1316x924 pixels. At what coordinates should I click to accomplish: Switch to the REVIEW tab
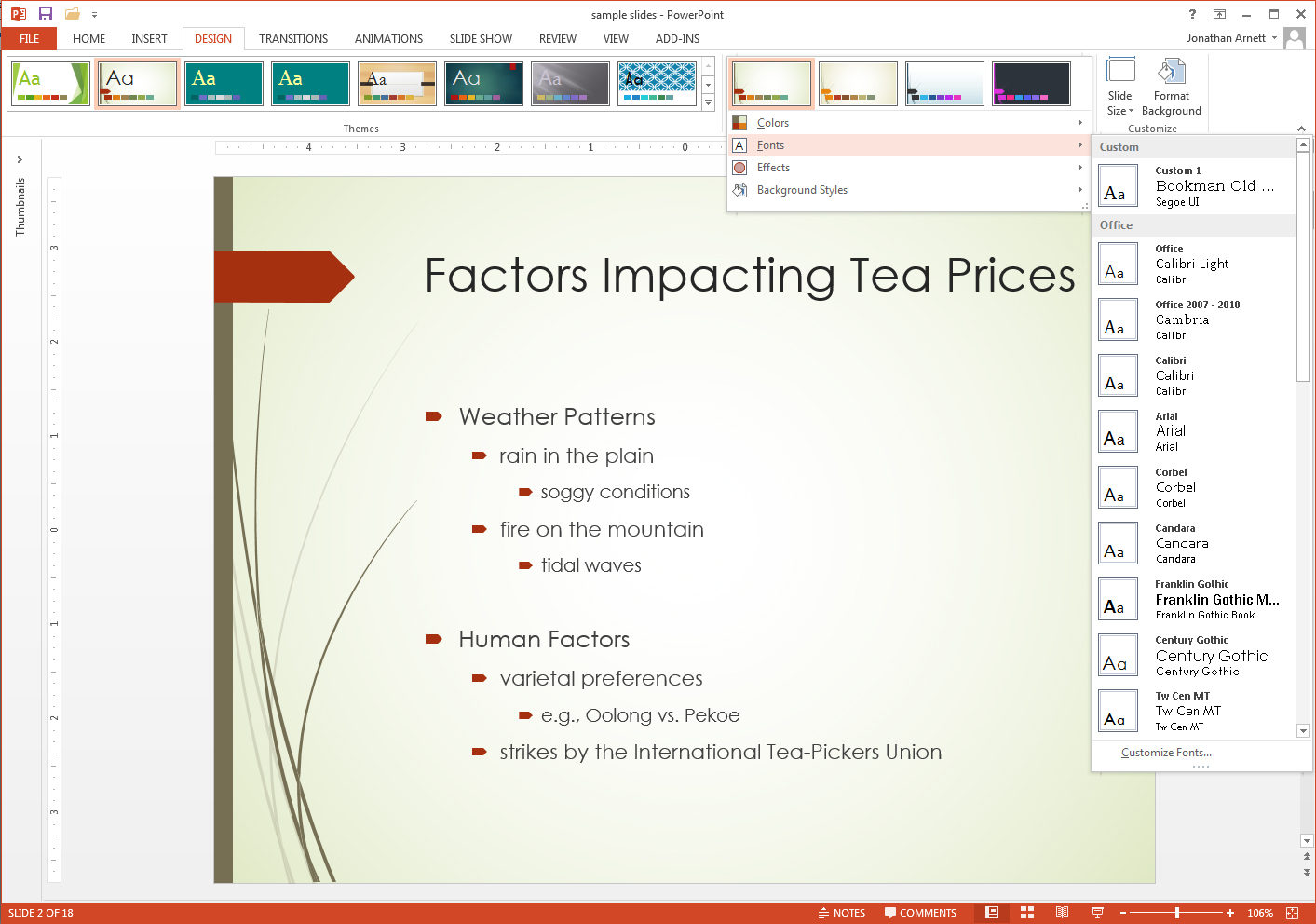point(557,39)
